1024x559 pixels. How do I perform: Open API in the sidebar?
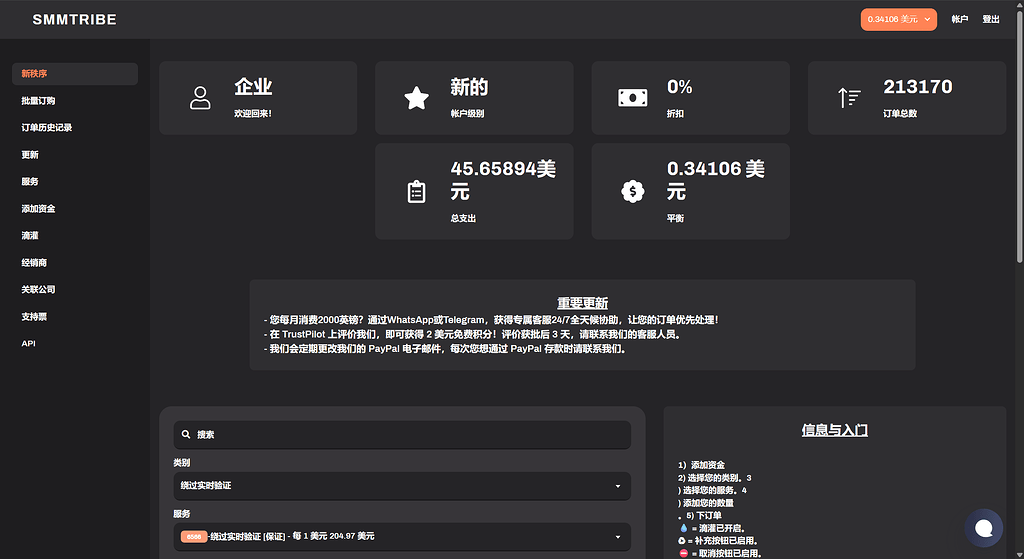pos(28,343)
